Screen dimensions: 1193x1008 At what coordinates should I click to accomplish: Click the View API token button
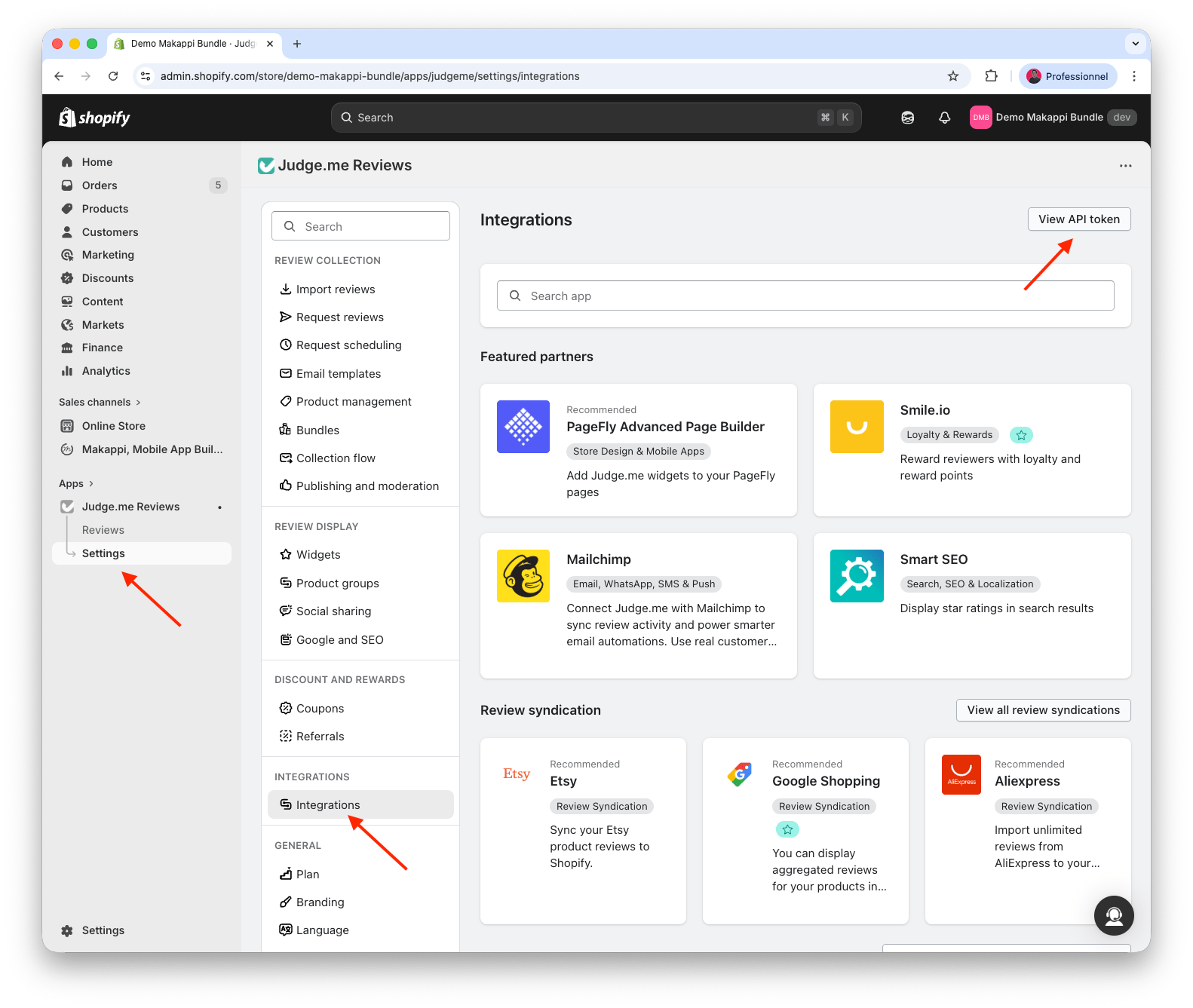tap(1078, 219)
